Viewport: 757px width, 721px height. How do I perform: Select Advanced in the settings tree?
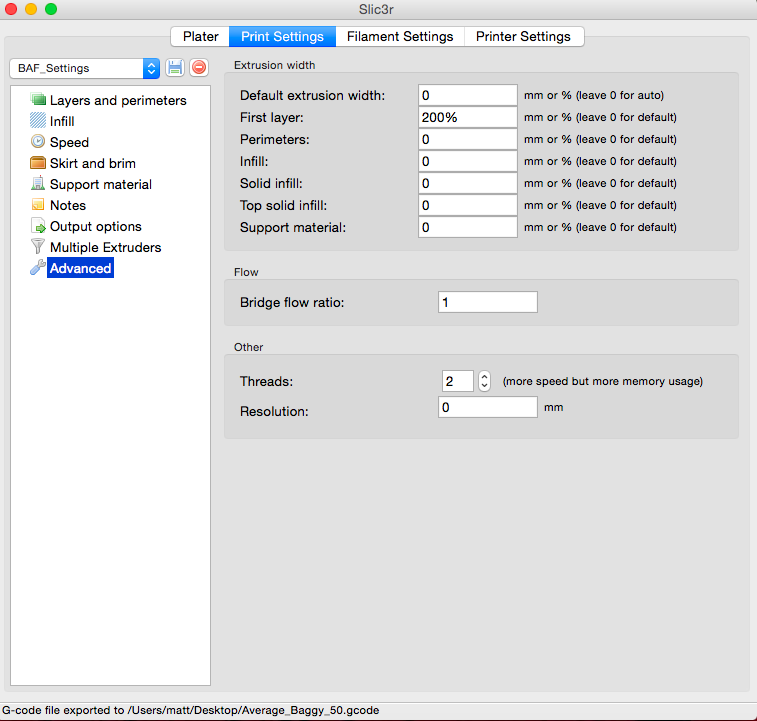(x=80, y=268)
